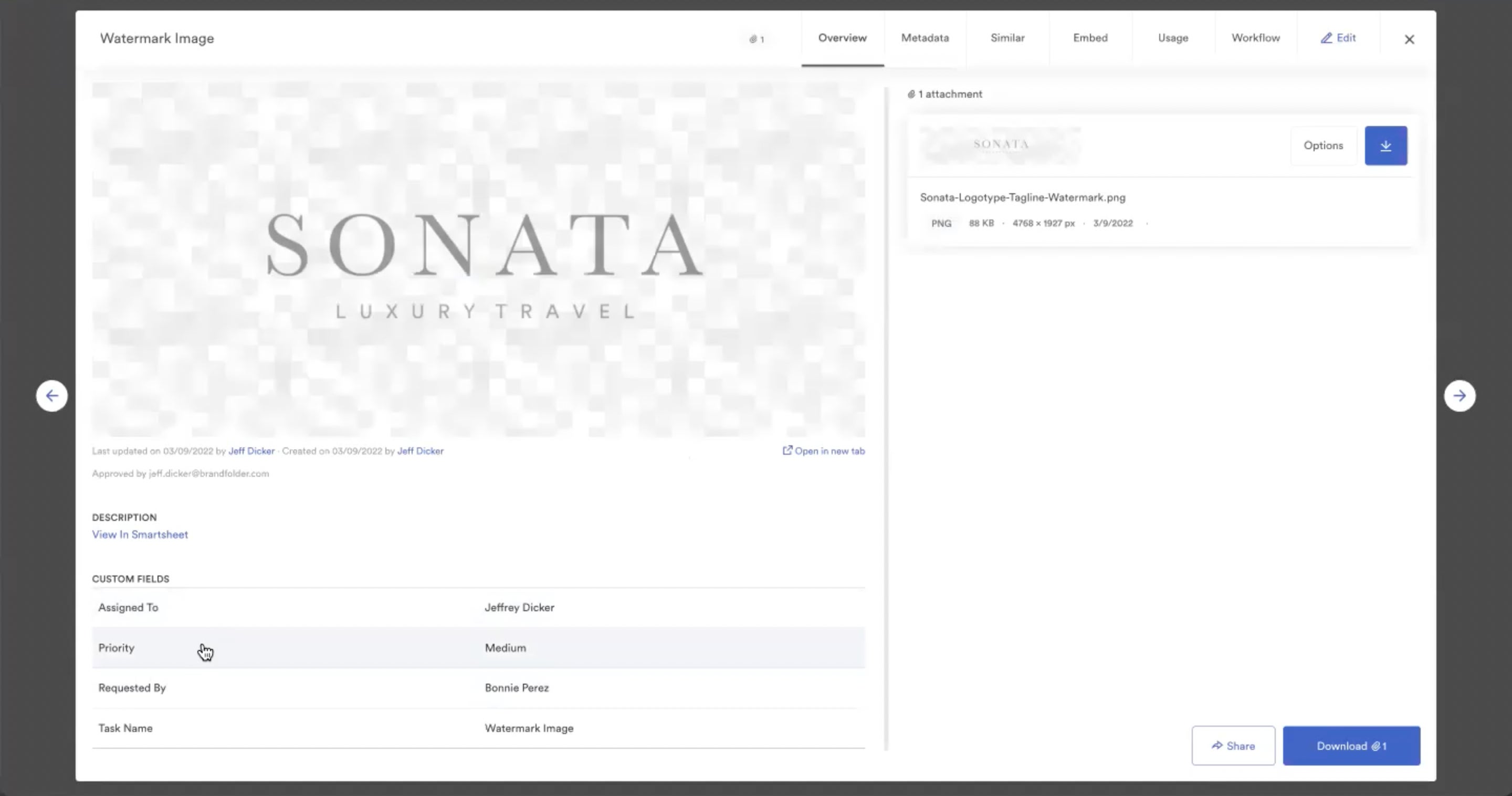
Task: Click the Edit pencil button
Action: pos(1338,38)
